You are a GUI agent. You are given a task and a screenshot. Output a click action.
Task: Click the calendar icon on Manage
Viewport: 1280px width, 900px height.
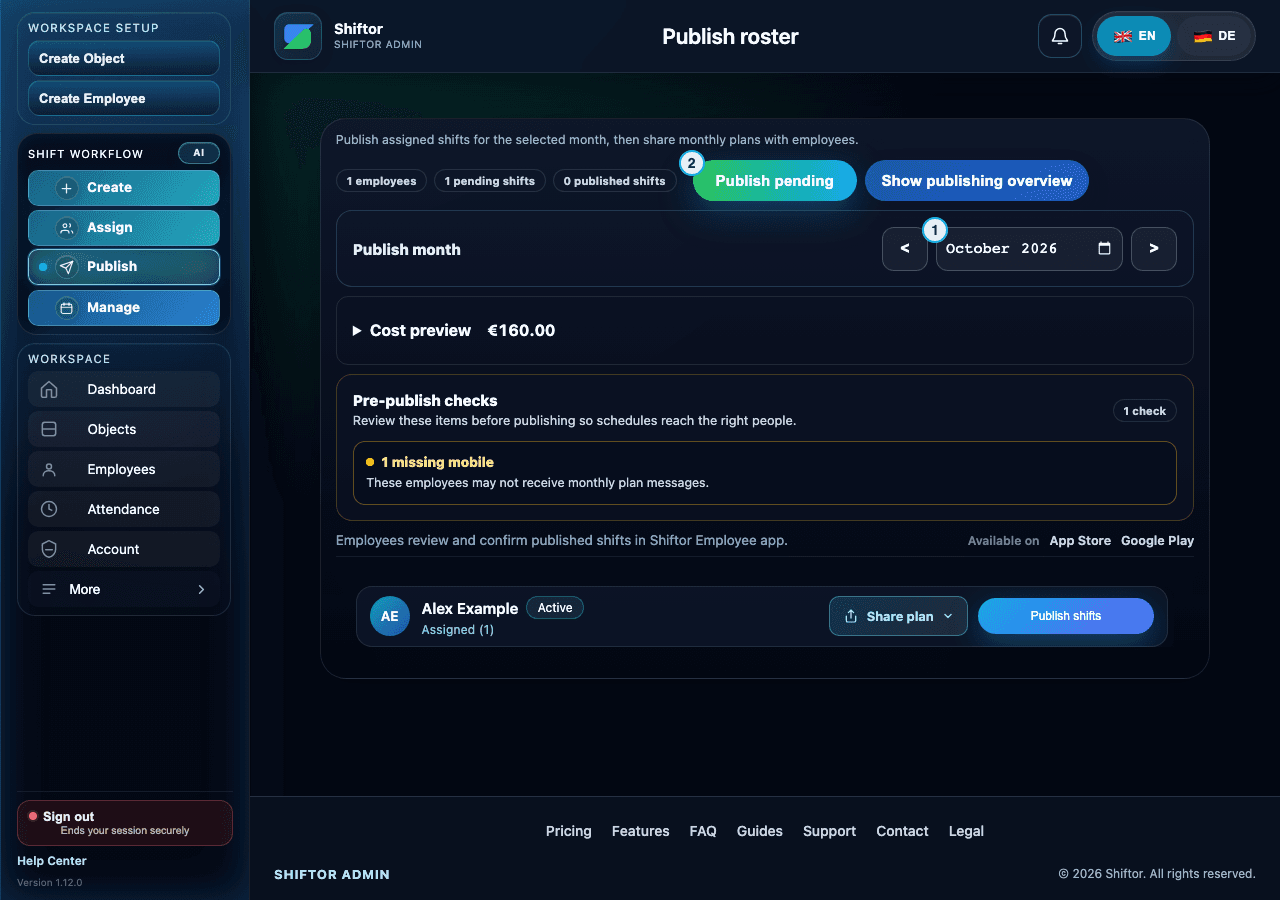pyautogui.click(x=67, y=308)
